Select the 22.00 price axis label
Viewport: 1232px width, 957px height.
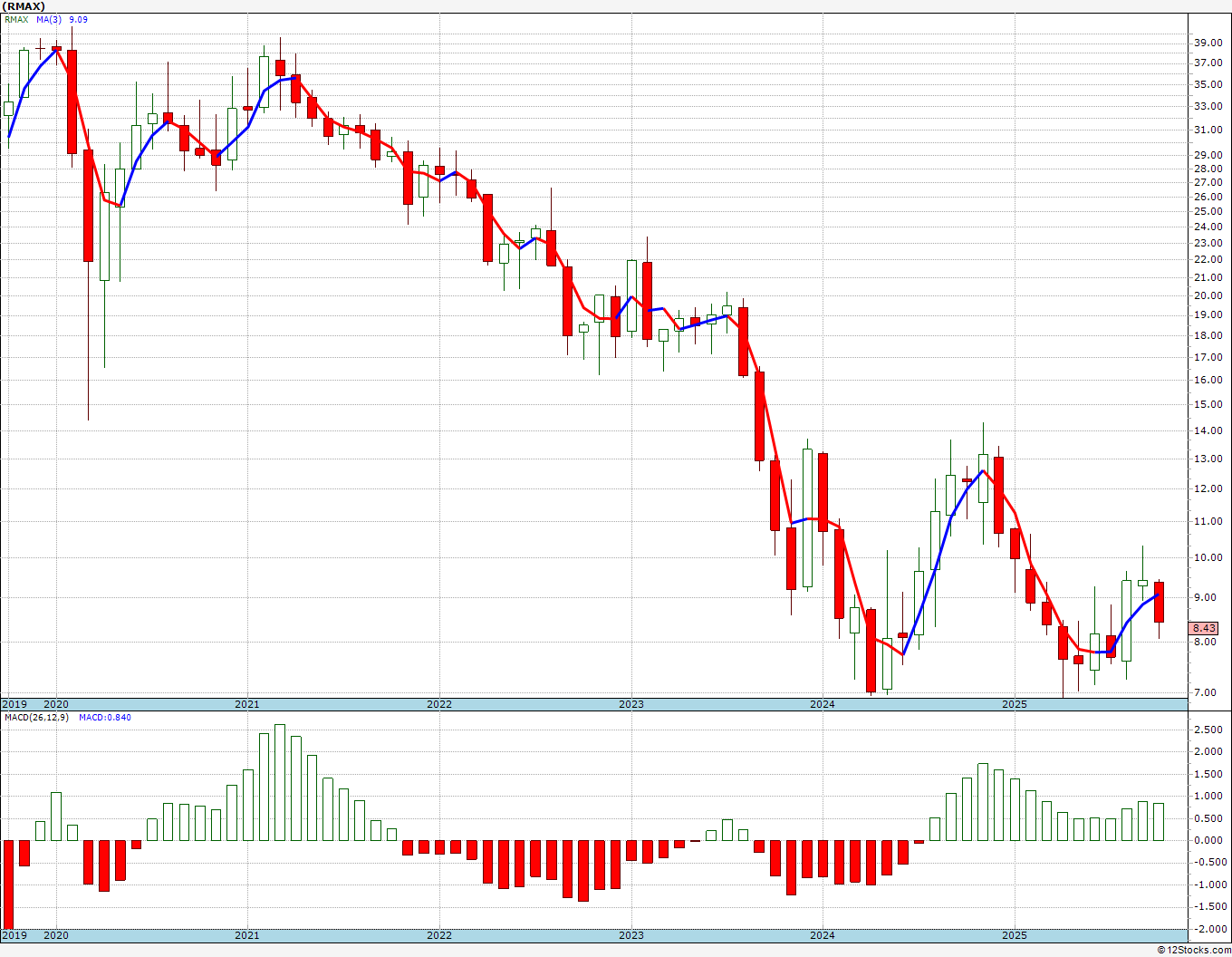point(1208,259)
